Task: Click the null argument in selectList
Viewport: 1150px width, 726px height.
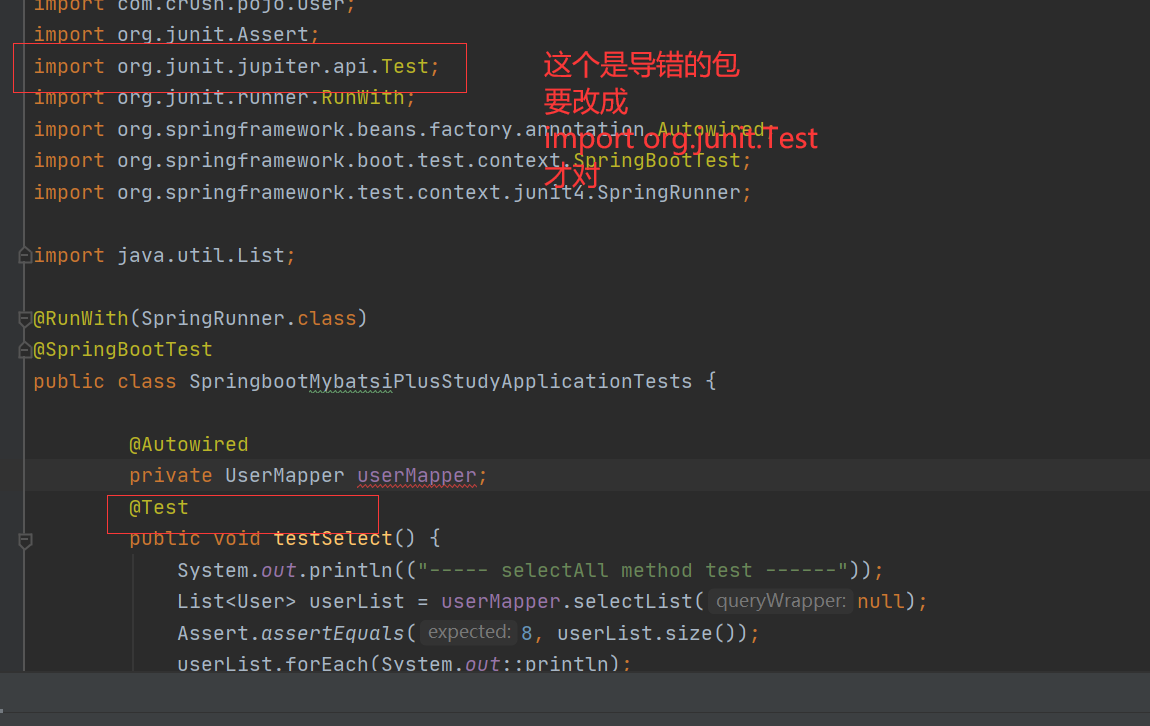Action: pyautogui.click(x=880, y=601)
